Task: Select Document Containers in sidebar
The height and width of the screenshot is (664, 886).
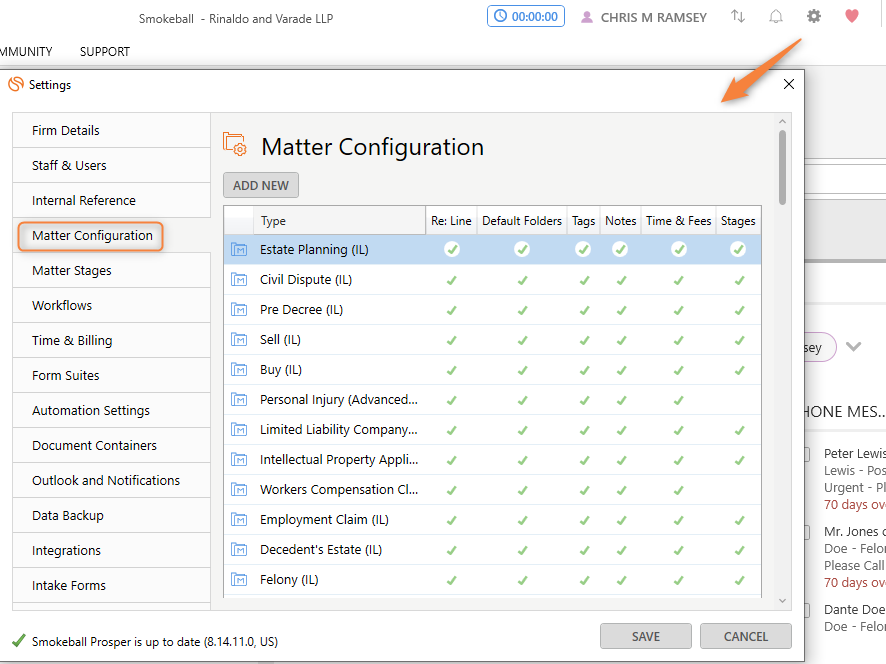Action: 112,446
